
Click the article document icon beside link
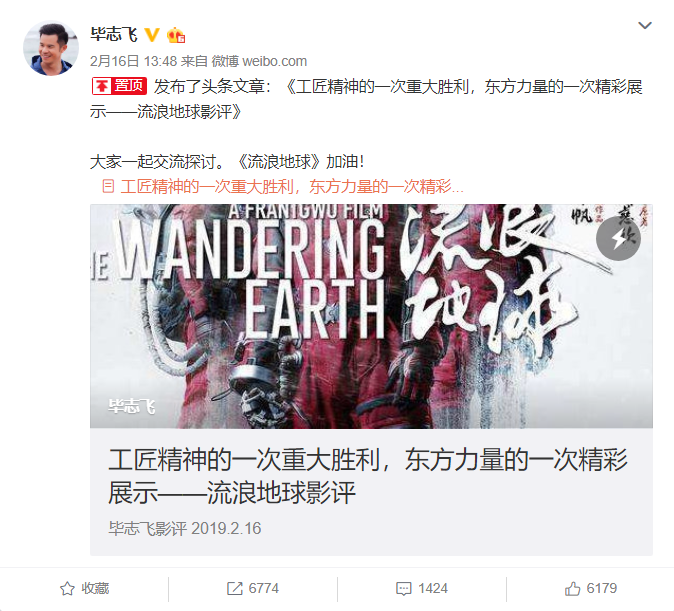tap(108, 187)
